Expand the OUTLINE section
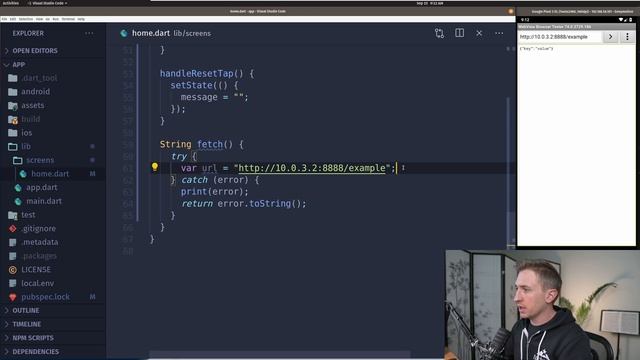640x360 pixels. click(x=53, y=311)
